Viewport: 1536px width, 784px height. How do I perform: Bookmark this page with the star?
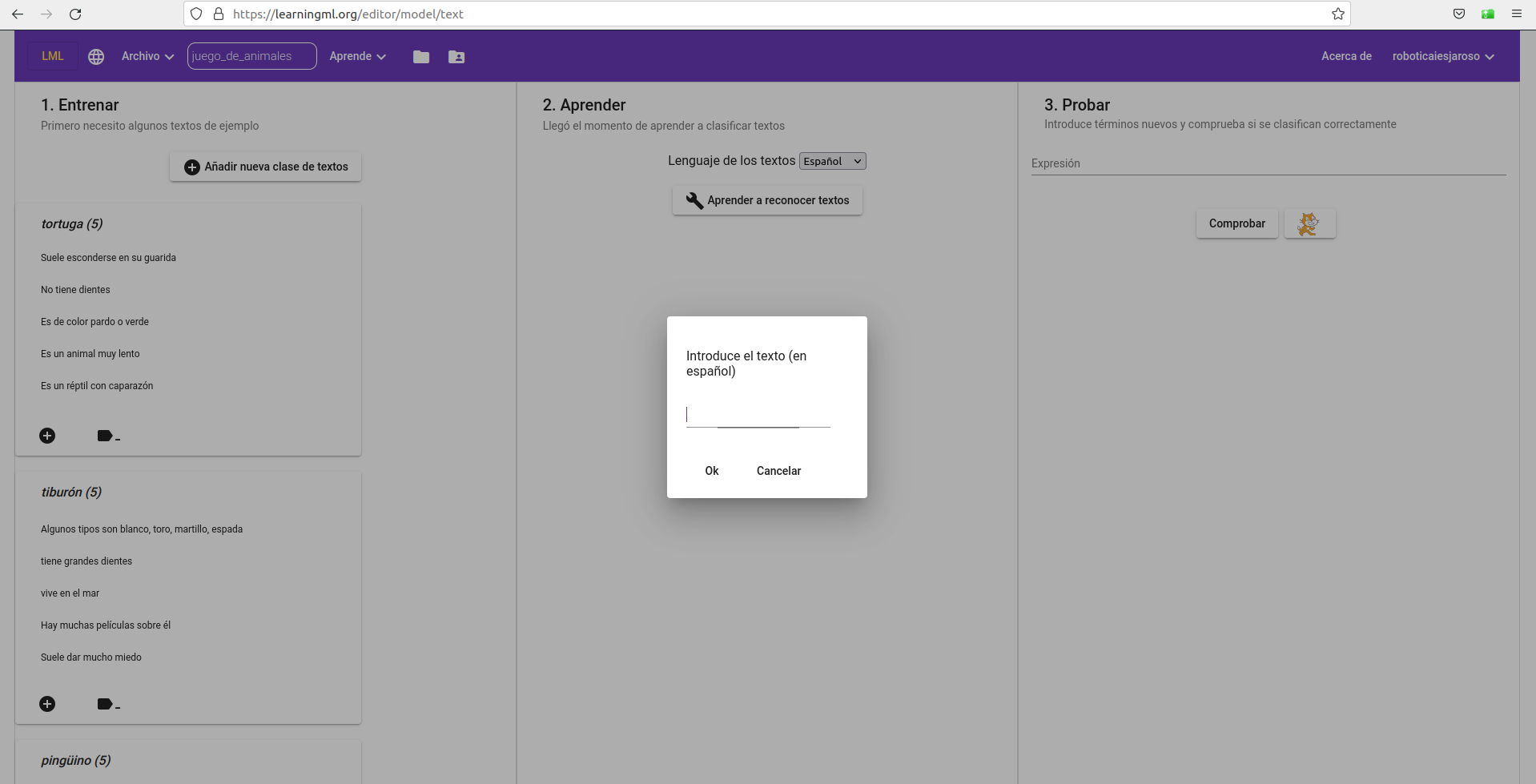coord(1337,14)
